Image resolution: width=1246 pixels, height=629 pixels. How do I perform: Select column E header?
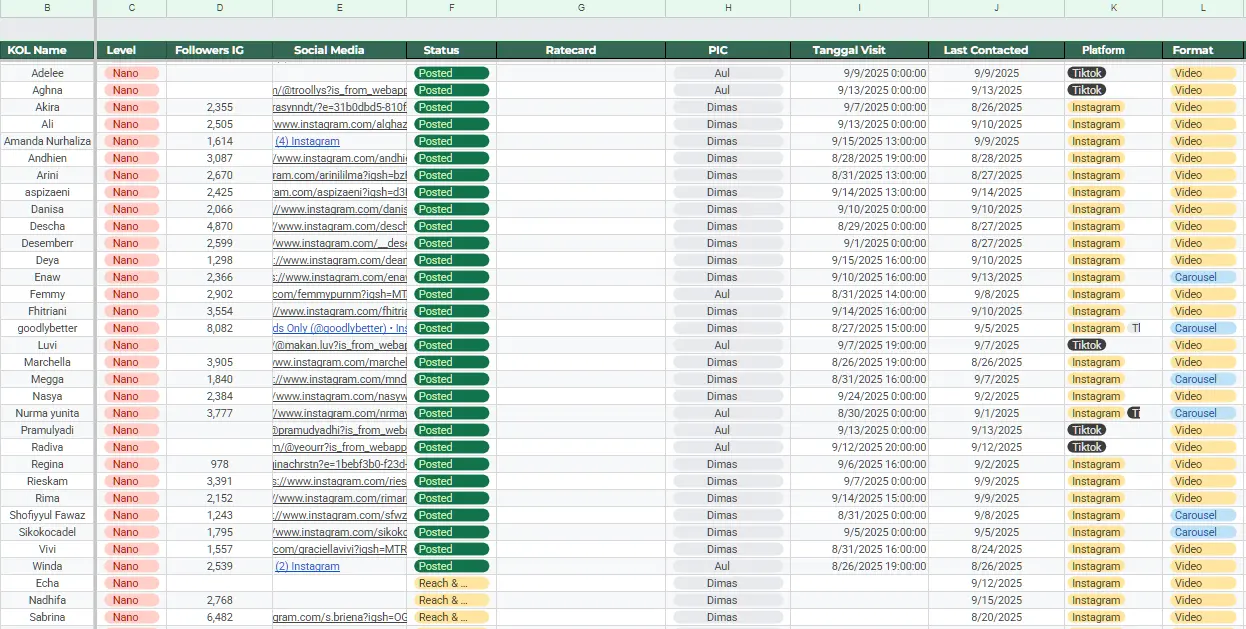click(340, 8)
